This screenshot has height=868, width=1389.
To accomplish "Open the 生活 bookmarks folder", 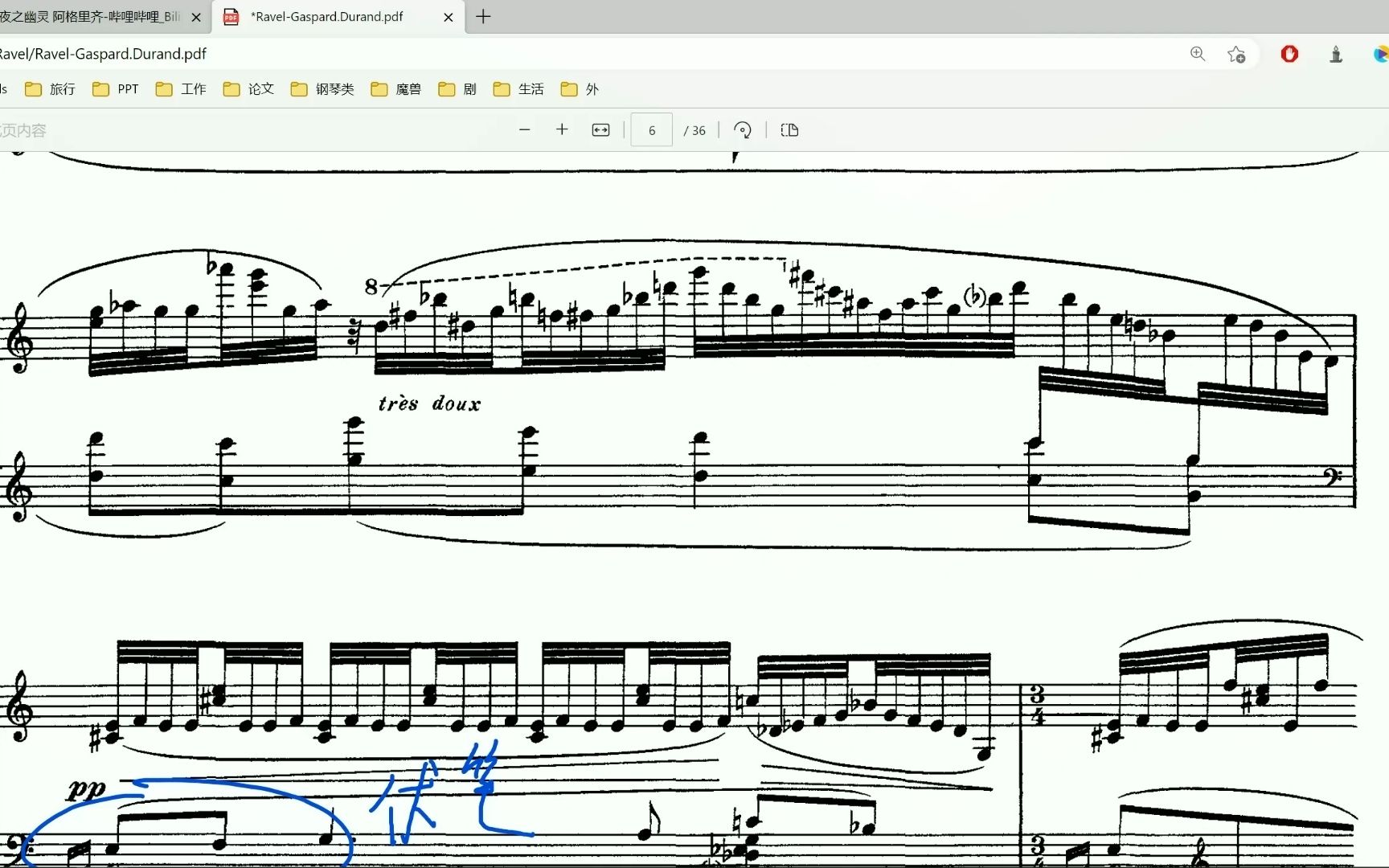I will click(518, 89).
